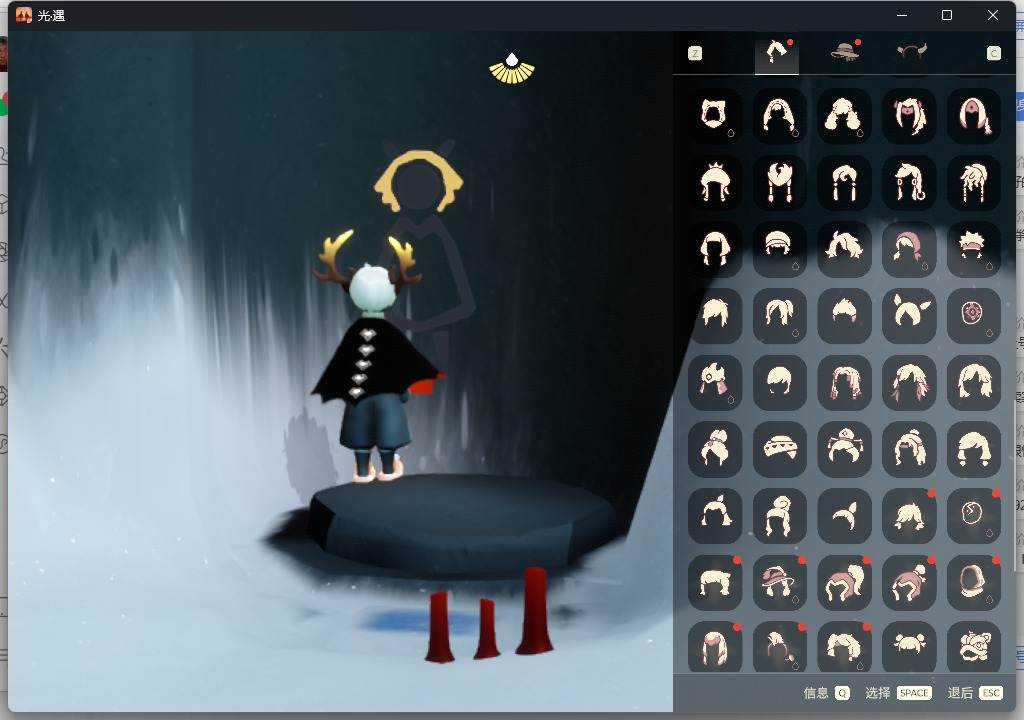Equip the pink headscarf hairstyle
The width and height of the screenshot is (1024, 720).
point(909,248)
